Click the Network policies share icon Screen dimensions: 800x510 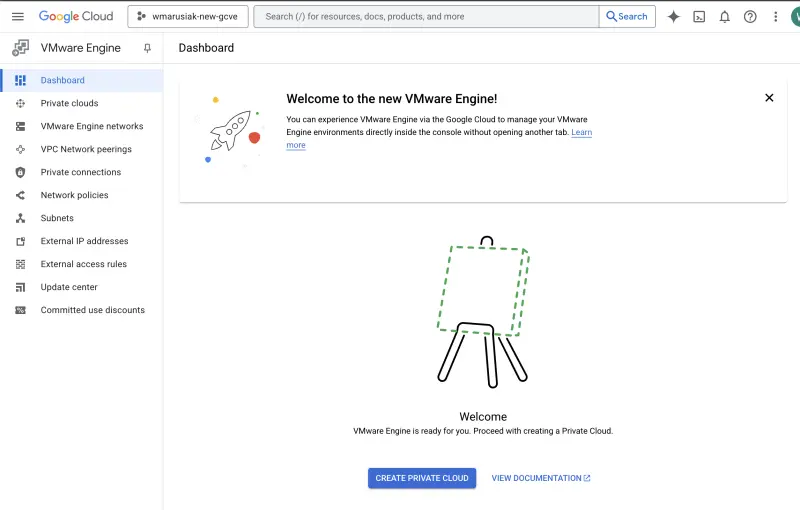(x=20, y=195)
